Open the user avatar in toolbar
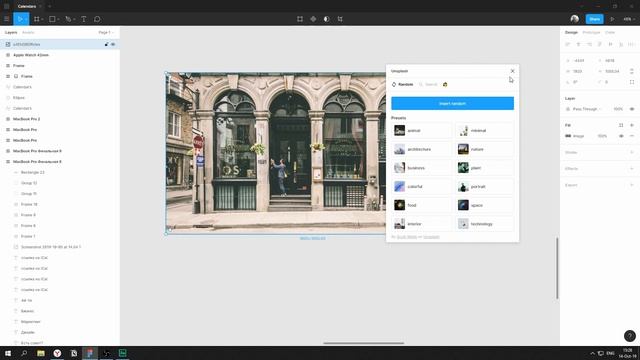The height and width of the screenshot is (360, 640). tap(575, 19)
